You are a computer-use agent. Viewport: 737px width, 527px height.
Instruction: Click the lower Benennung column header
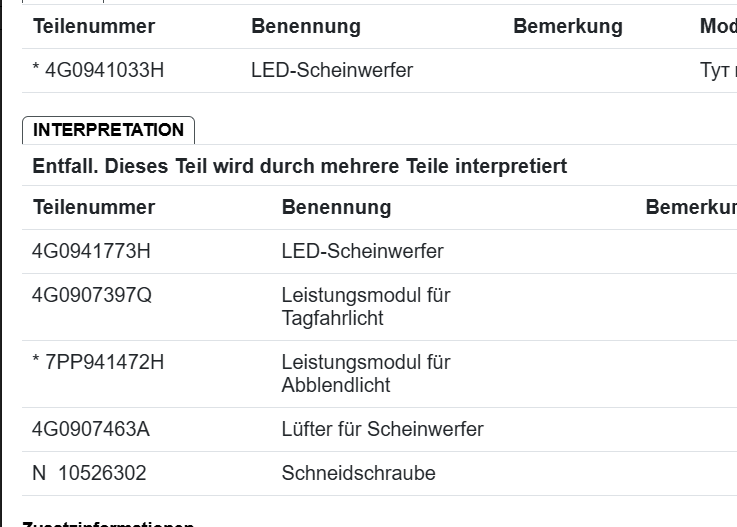pyautogui.click(x=337, y=207)
